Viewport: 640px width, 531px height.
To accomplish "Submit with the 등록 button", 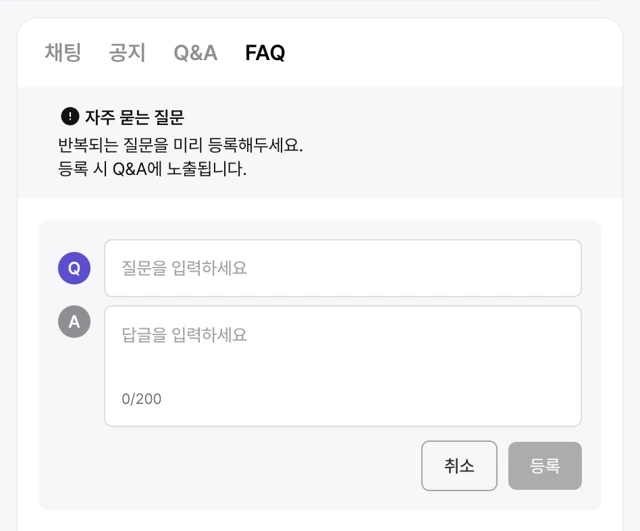I will pos(545,466).
